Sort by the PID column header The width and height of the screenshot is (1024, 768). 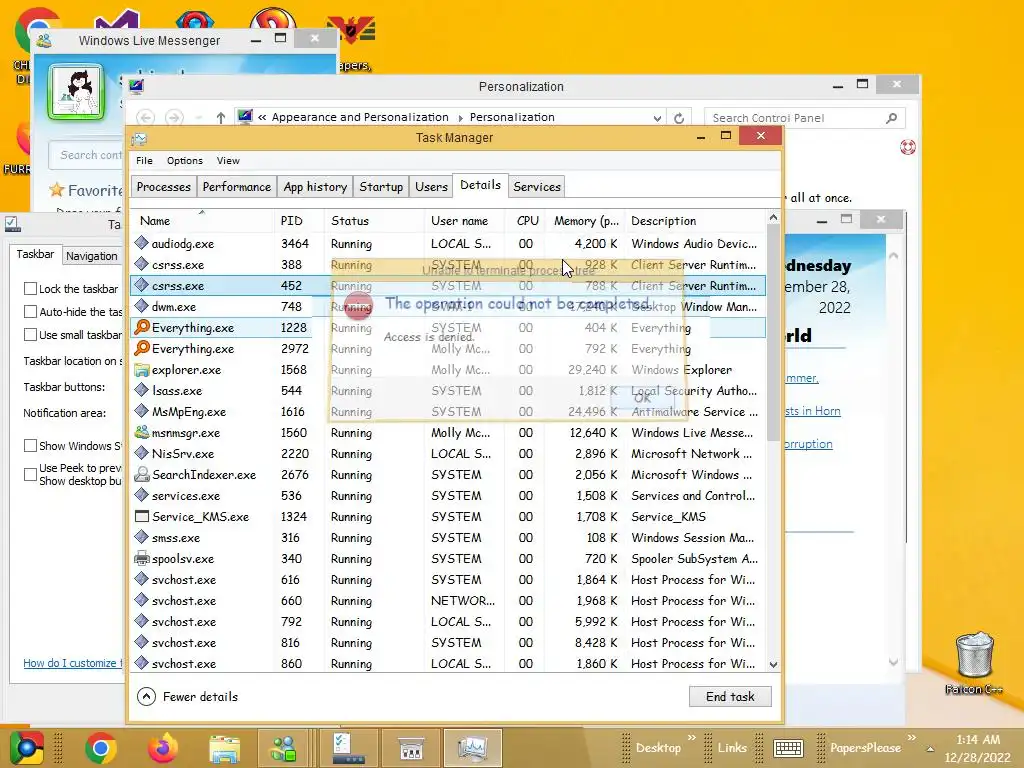[x=298, y=221]
